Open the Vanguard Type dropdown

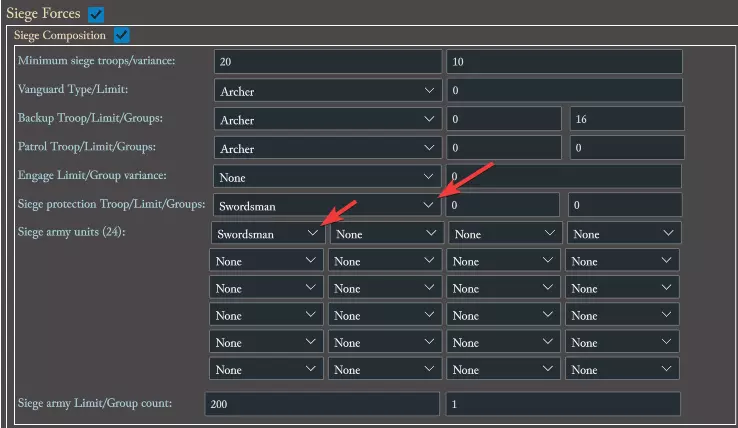[327, 91]
